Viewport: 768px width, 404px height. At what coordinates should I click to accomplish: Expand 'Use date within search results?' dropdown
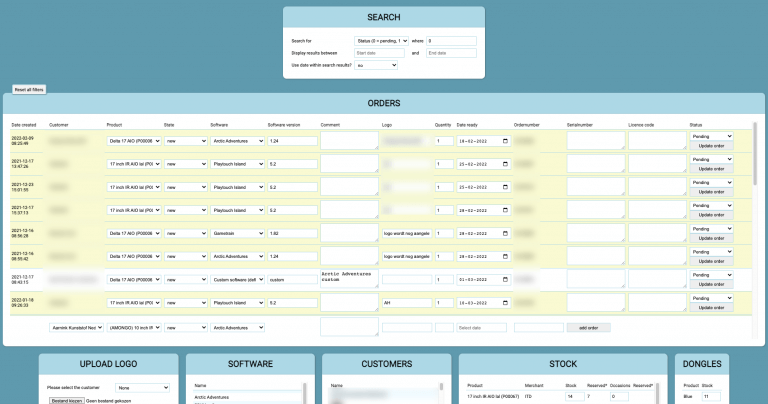point(376,65)
